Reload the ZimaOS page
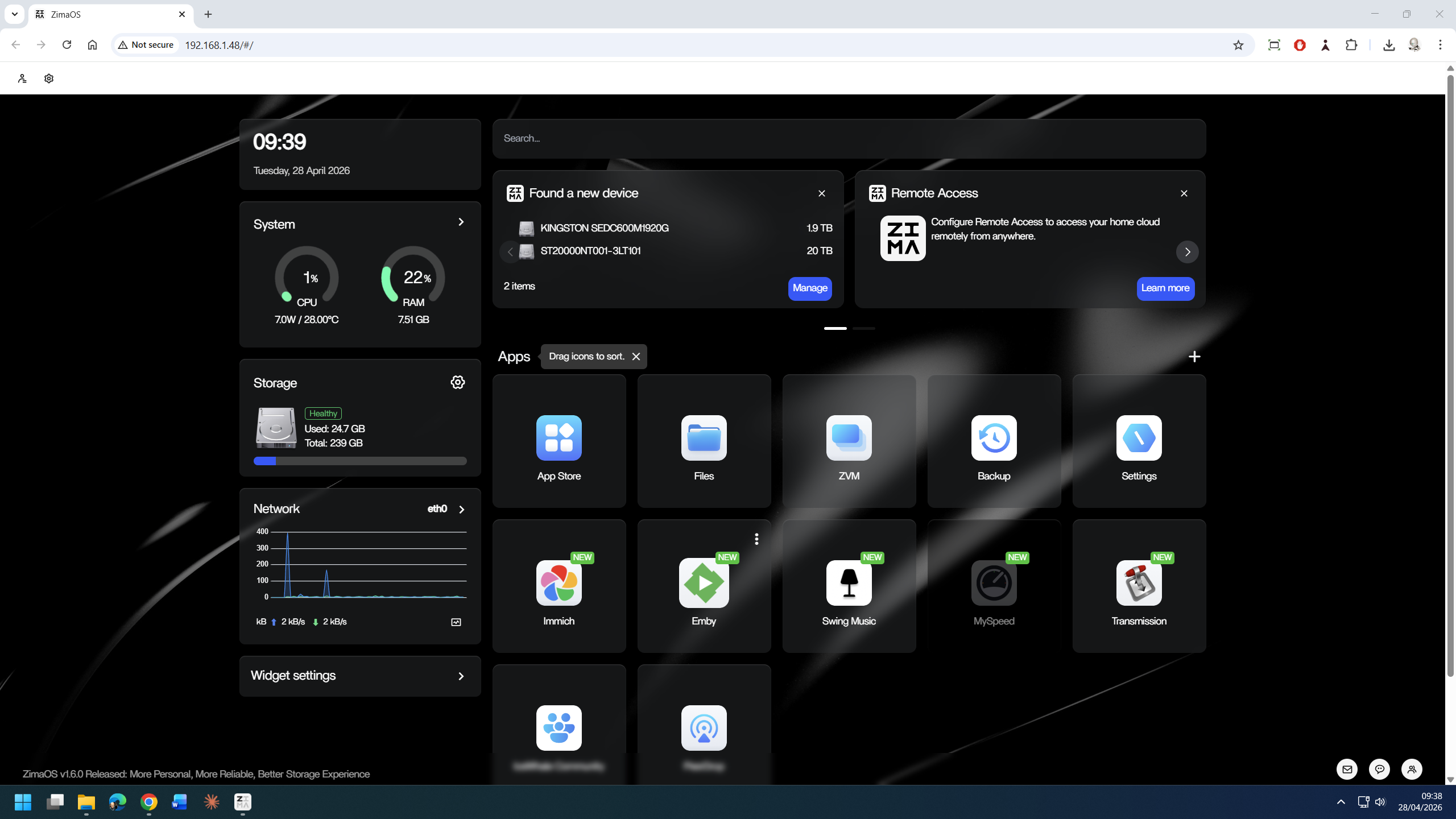1456x819 pixels. click(67, 45)
